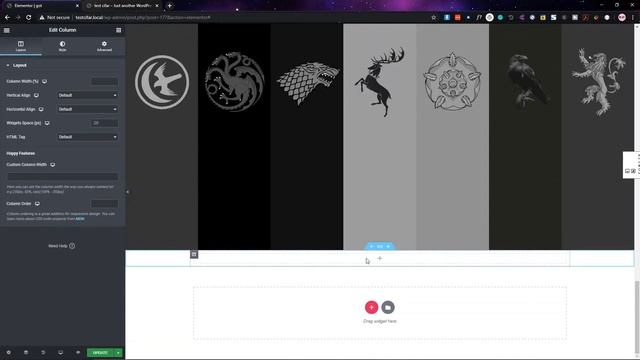The width and height of the screenshot is (640, 360).
Task: Bookmark this page with the star icon
Action: click(433, 18)
